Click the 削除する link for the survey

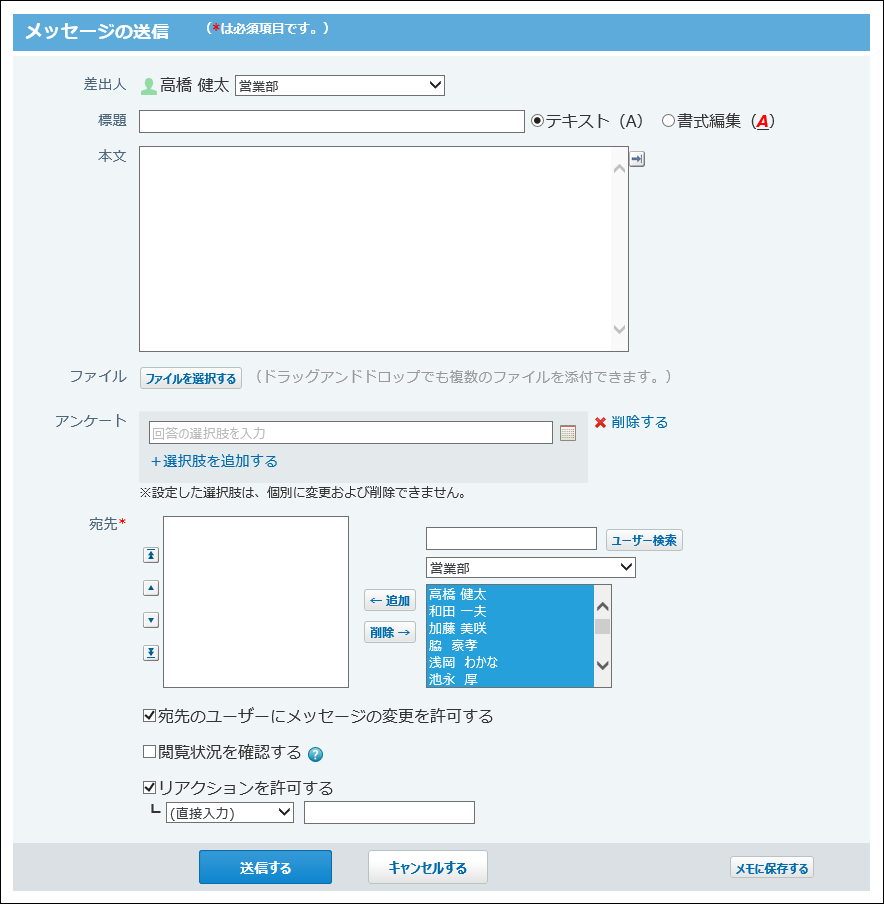[640, 422]
